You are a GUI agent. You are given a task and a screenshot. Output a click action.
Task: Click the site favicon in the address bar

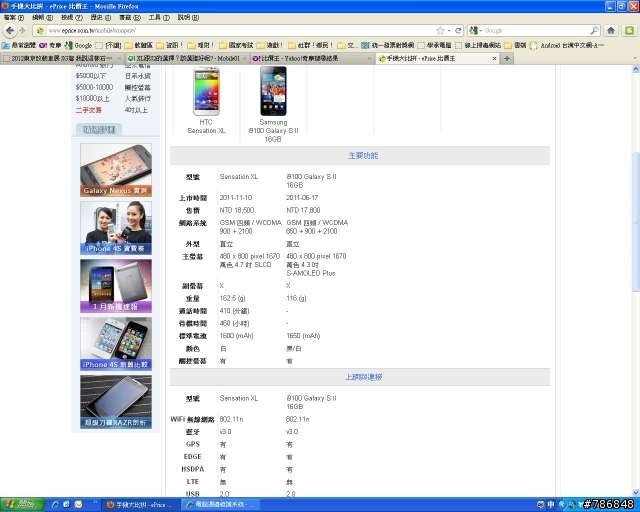pos(40,31)
